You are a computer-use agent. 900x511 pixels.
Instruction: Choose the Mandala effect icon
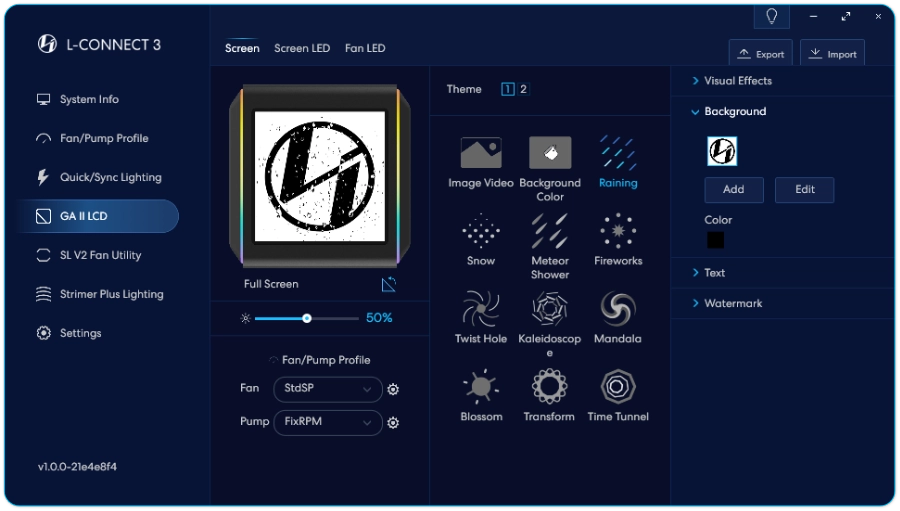tap(618, 309)
